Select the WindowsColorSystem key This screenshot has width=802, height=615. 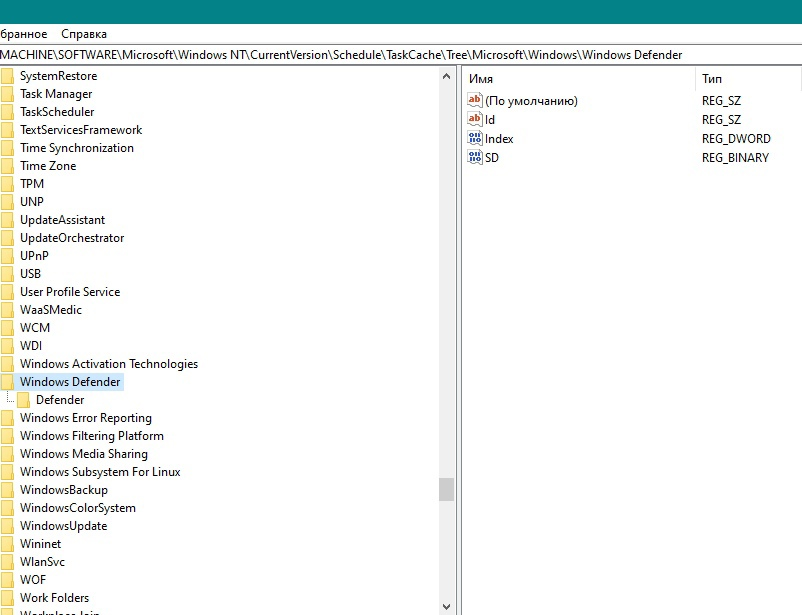point(78,508)
